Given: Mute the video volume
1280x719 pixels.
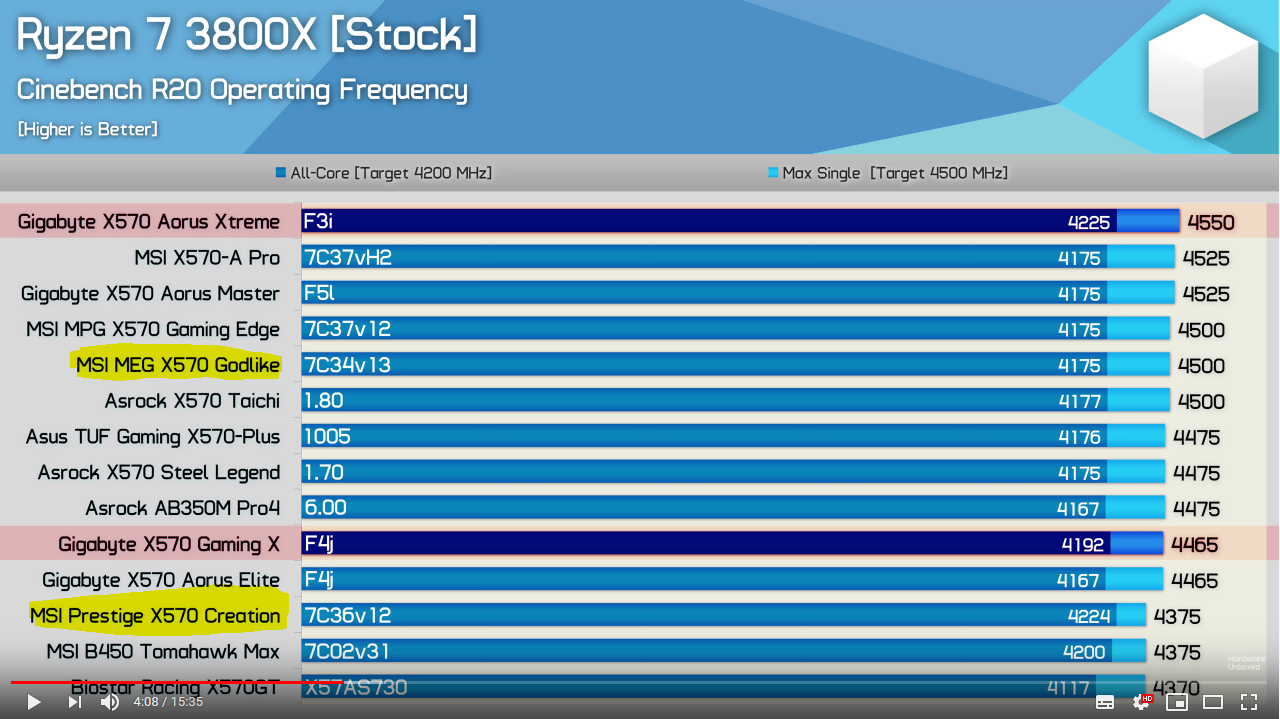Looking at the screenshot, I should point(110,702).
